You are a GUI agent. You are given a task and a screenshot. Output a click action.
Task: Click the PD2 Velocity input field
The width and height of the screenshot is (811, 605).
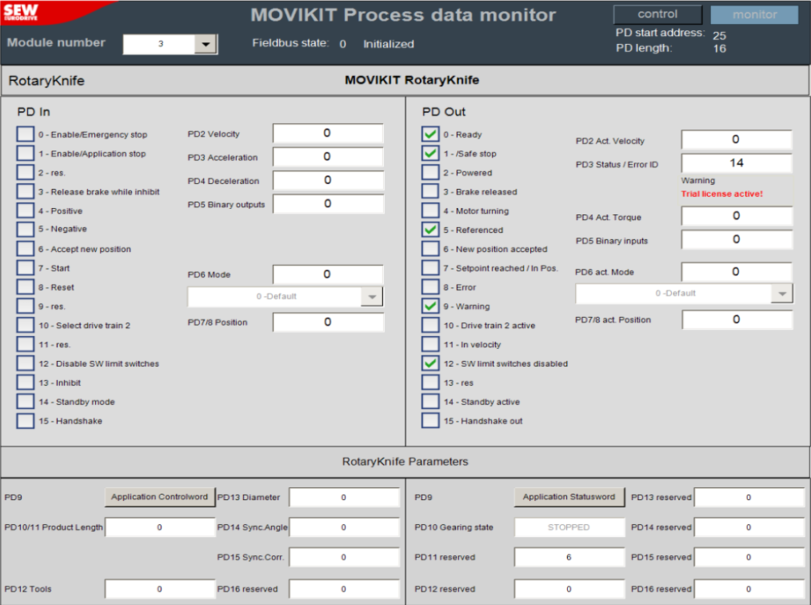327,134
